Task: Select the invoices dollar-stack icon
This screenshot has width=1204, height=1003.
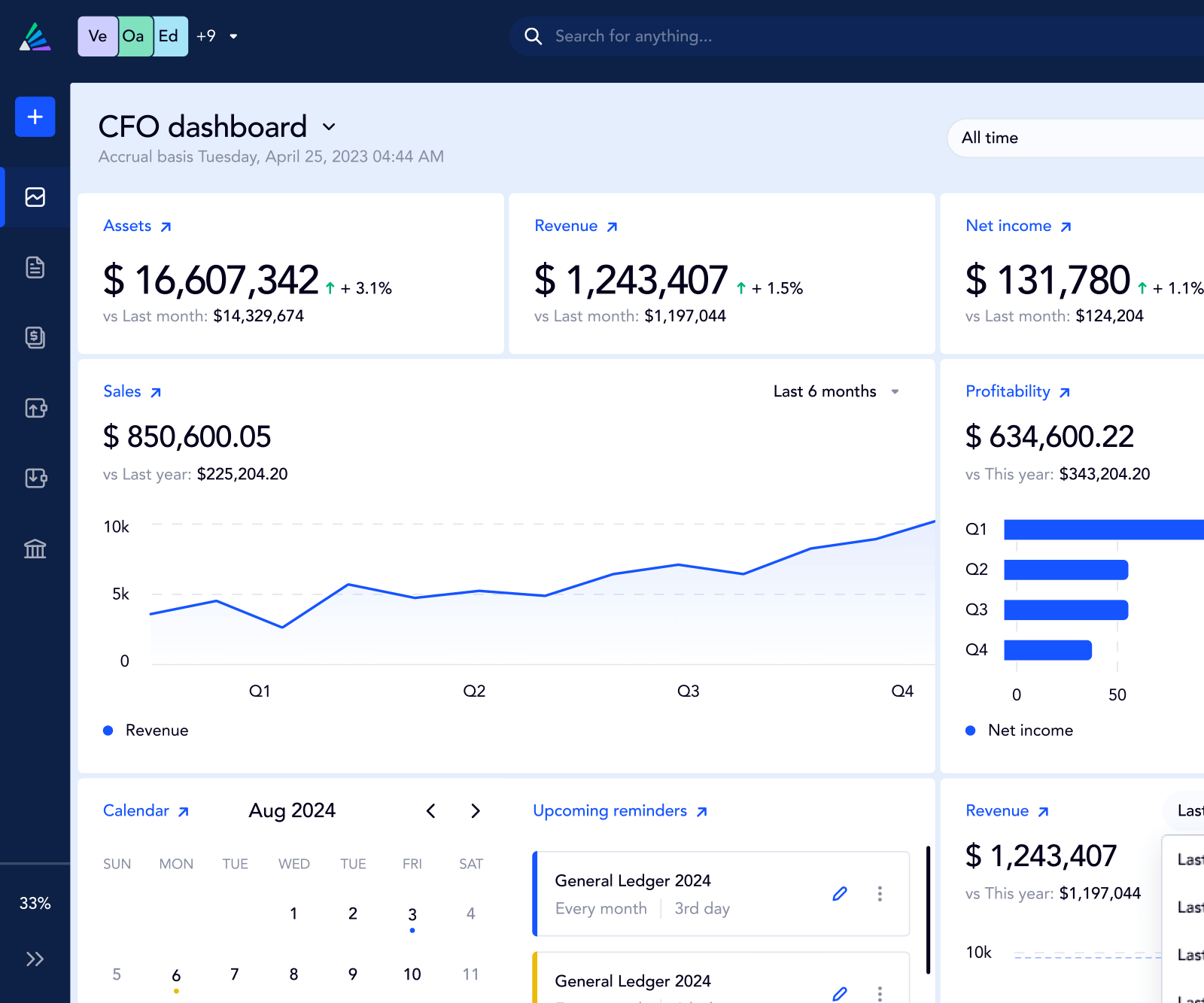Action: coord(35,337)
